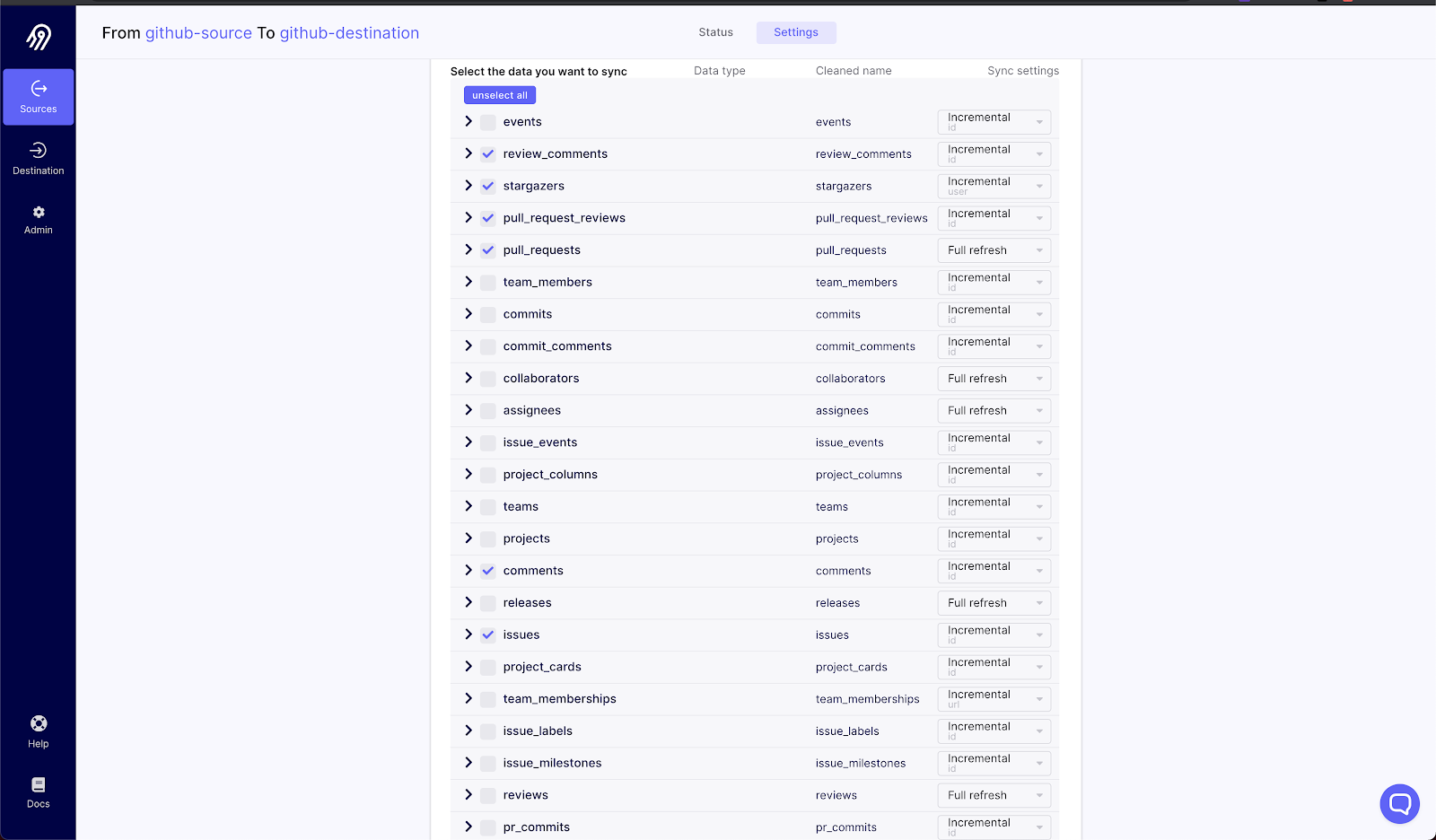Switch to the Status tab
Image resolution: width=1436 pixels, height=840 pixels.
pyautogui.click(x=715, y=32)
